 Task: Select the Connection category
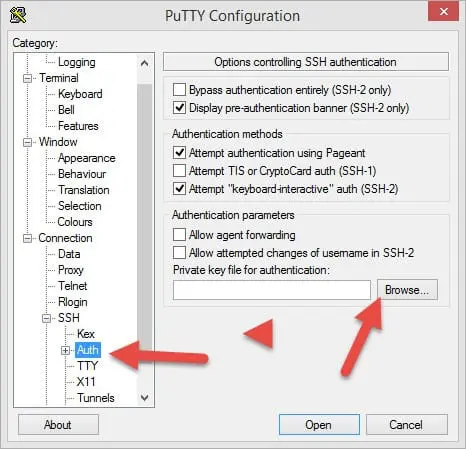coord(65,238)
